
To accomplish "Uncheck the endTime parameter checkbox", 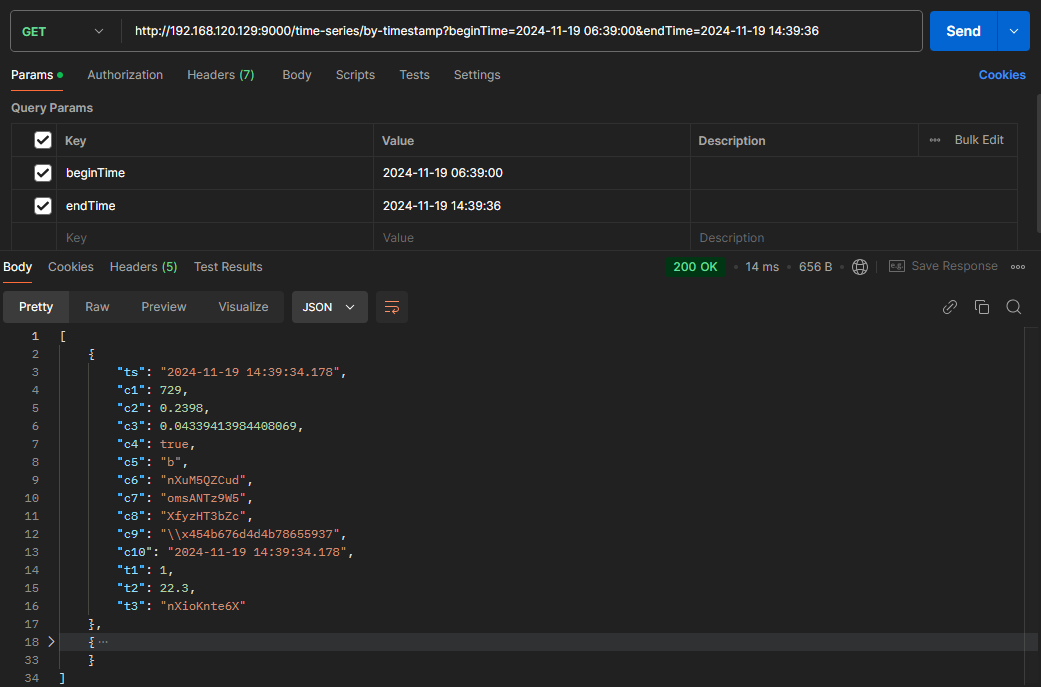I will pos(43,206).
